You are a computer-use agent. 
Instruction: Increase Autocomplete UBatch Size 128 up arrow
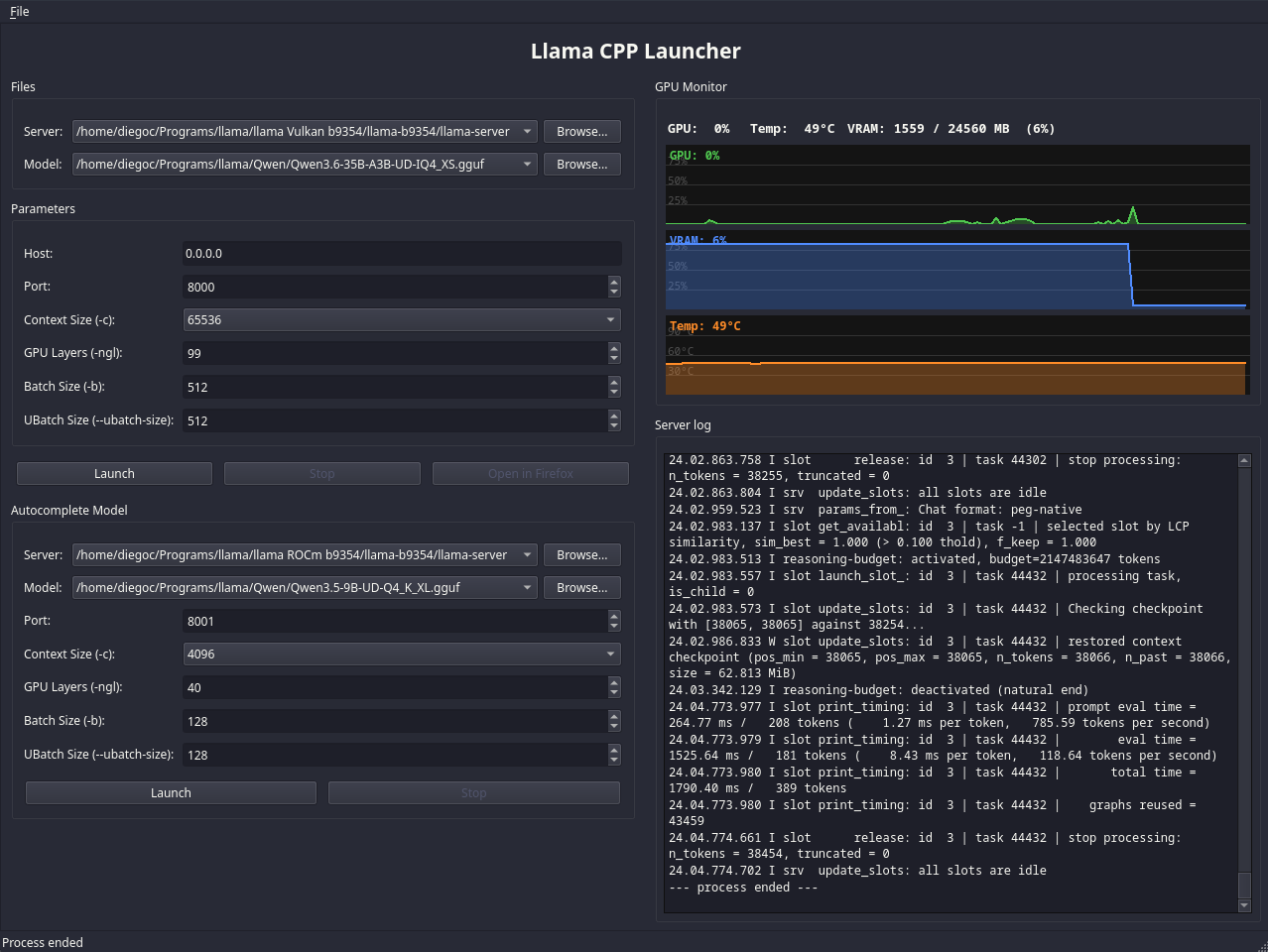614,750
